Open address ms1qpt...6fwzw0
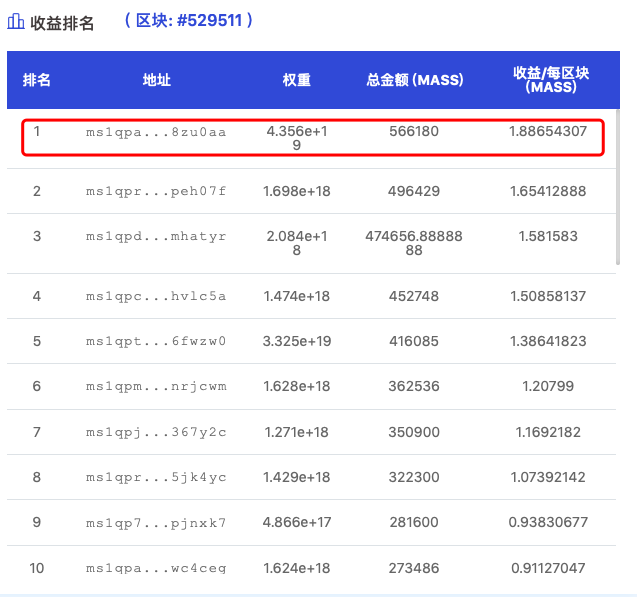This screenshot has width=637, height=597. click(x=156, y=341)
